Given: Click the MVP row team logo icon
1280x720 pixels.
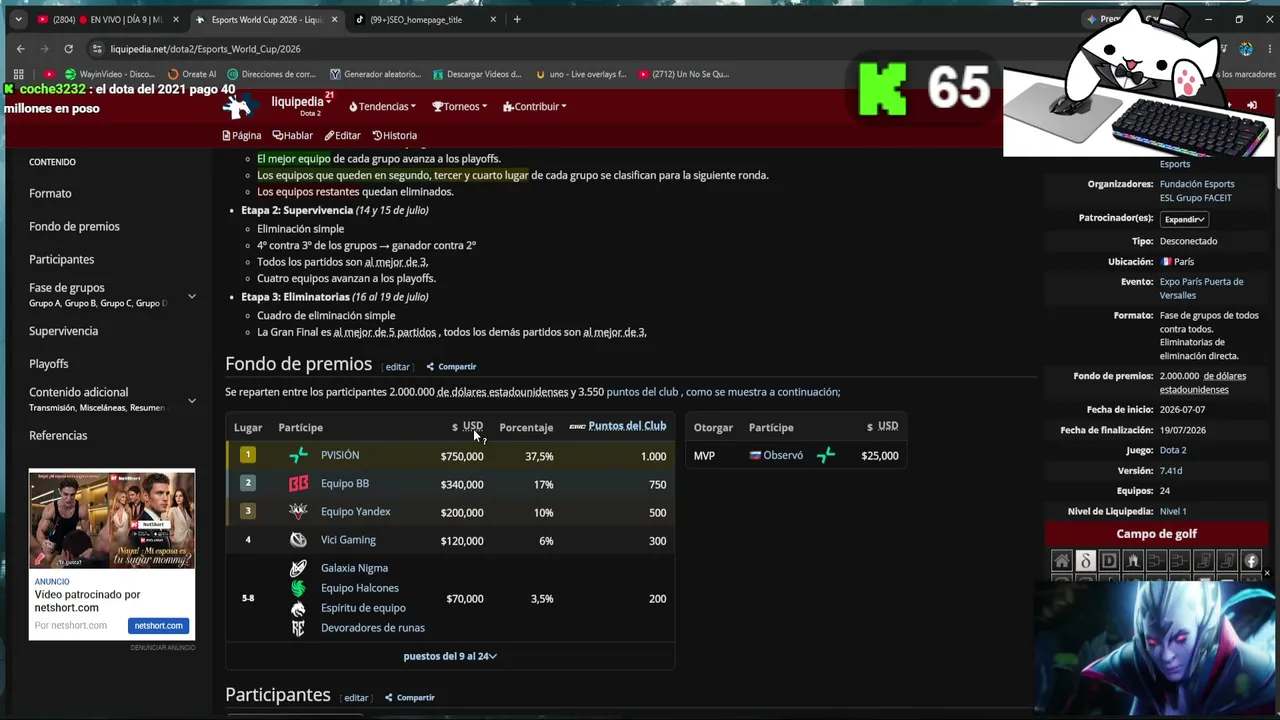Looking at the screenshot, I should click(826, 456).
